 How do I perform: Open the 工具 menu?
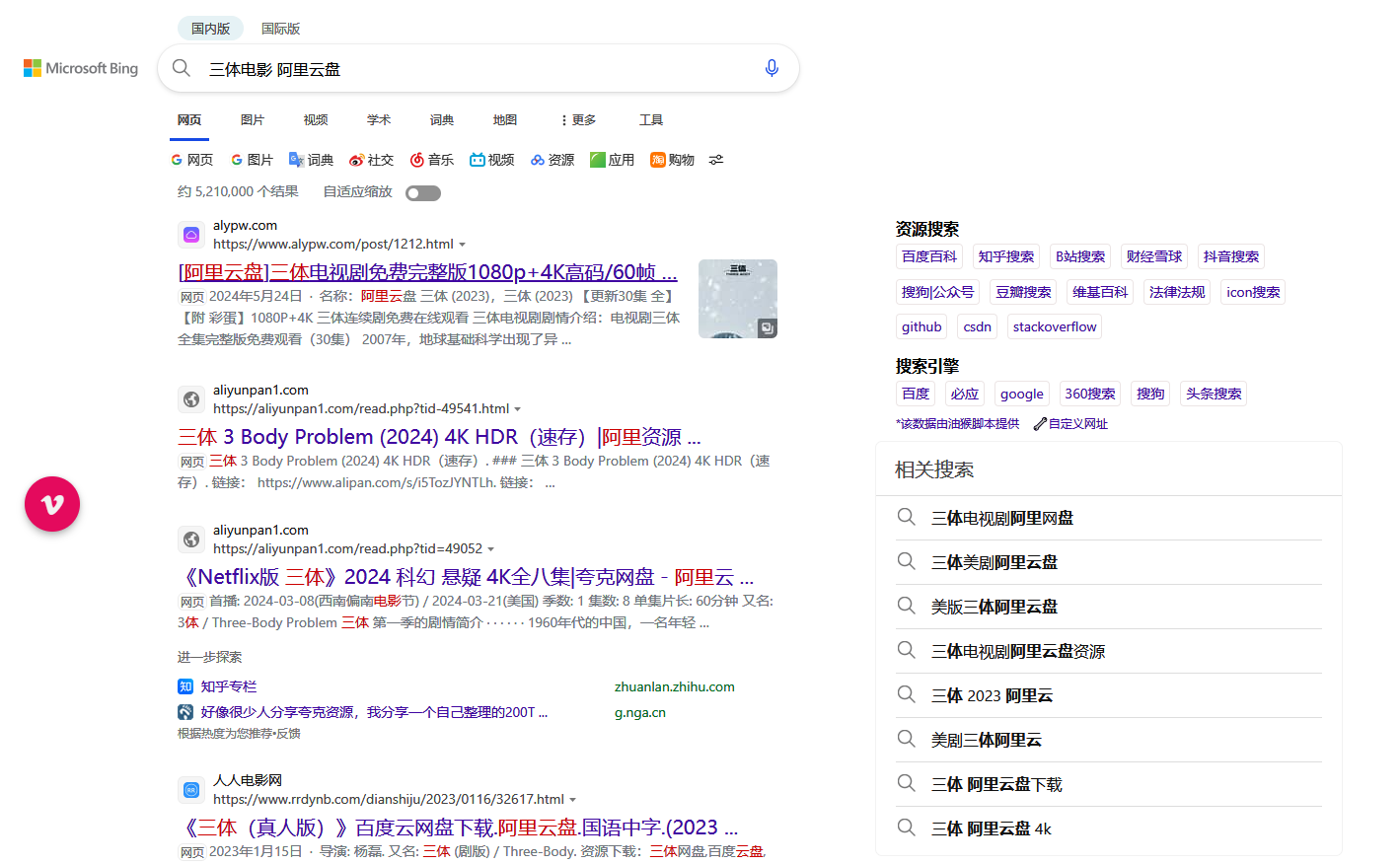[x=651, y=120]
